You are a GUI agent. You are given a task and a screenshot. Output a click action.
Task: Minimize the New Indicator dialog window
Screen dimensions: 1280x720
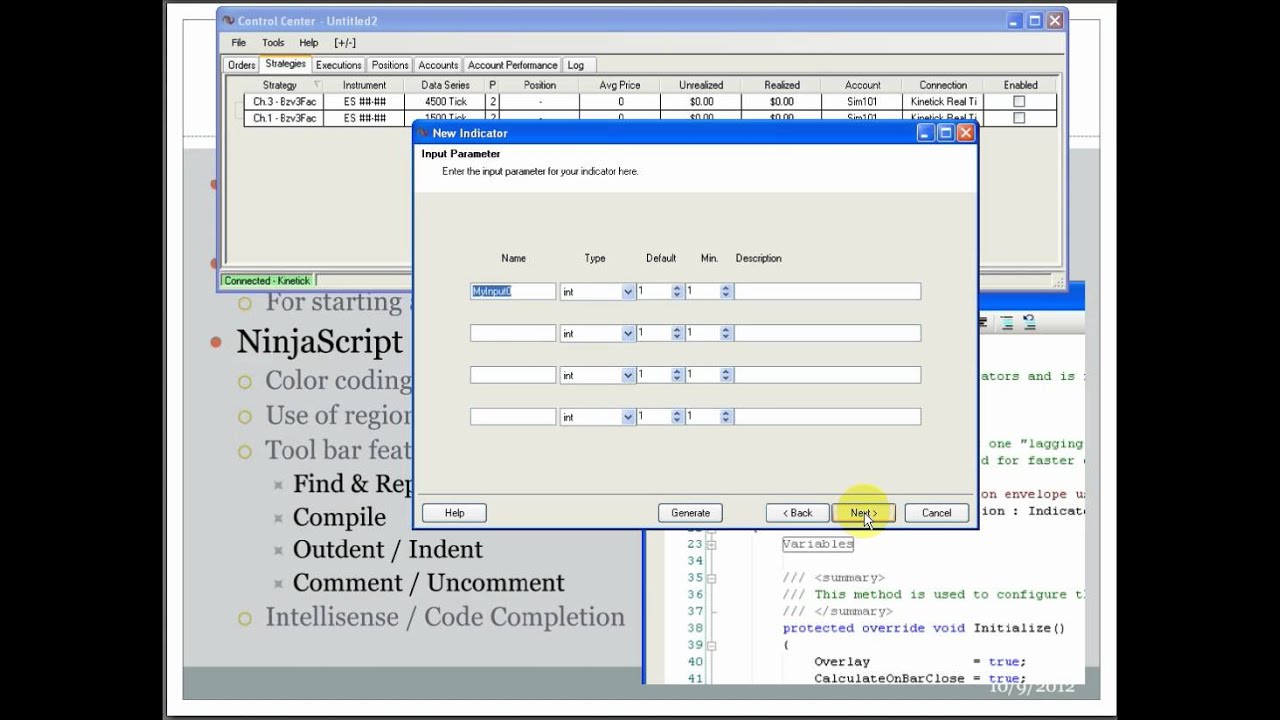click(926, 133)
